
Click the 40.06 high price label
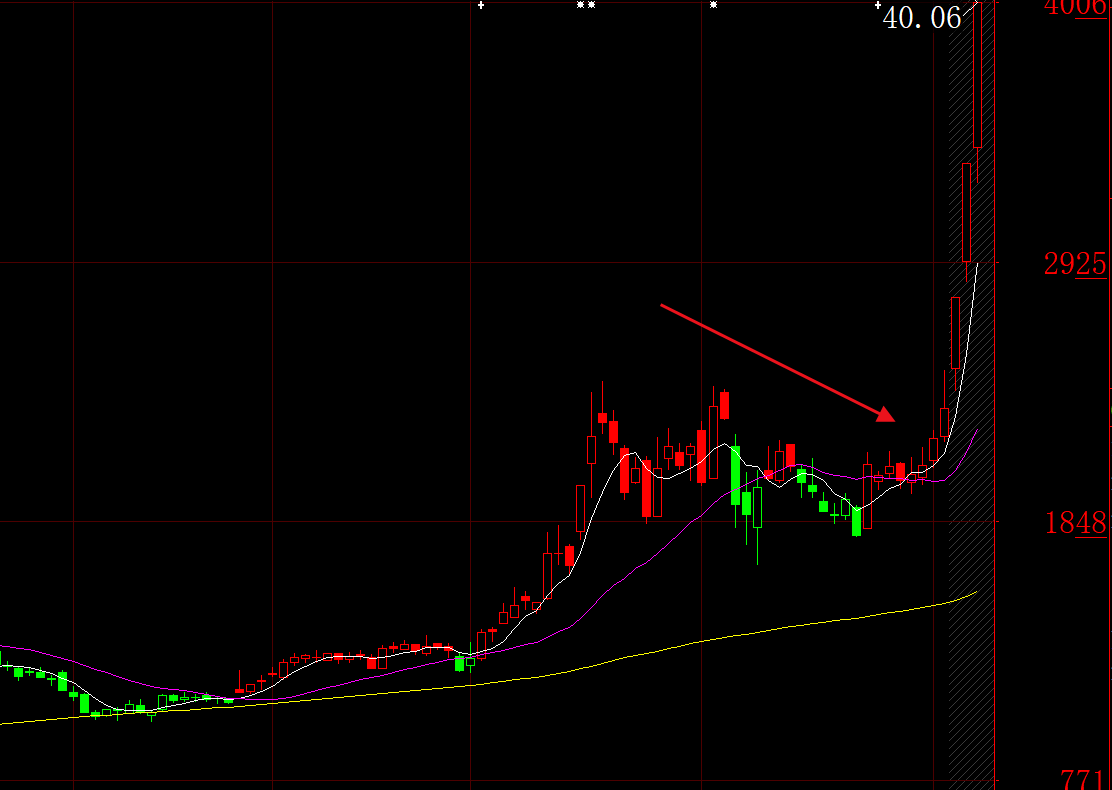[x=921, y=18]
